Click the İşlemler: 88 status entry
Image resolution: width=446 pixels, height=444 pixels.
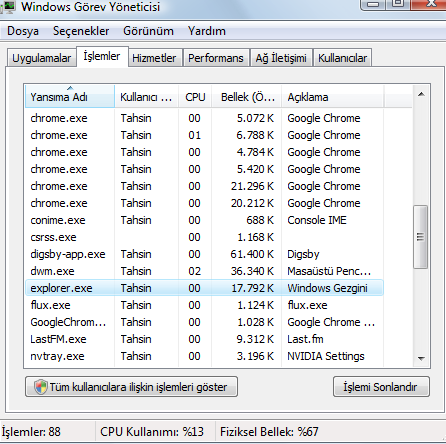[31, 432]
